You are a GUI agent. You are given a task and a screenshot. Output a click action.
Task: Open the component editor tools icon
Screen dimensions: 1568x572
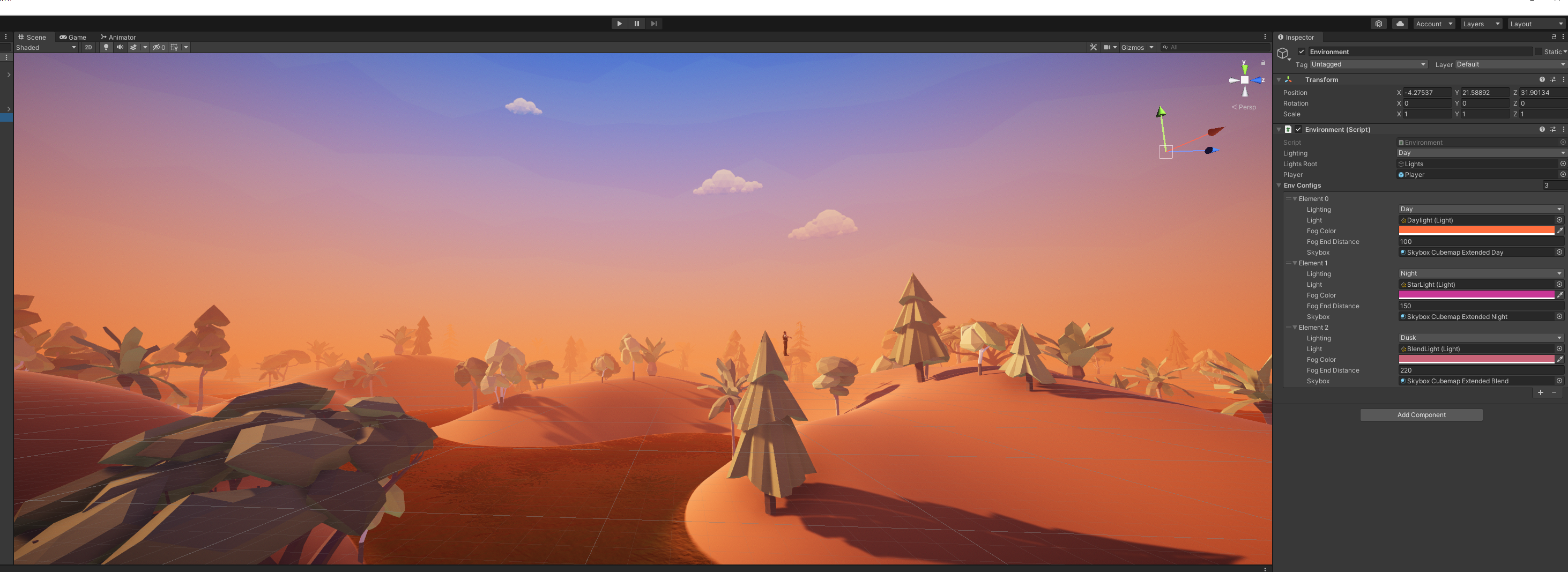click(1093, 48)
